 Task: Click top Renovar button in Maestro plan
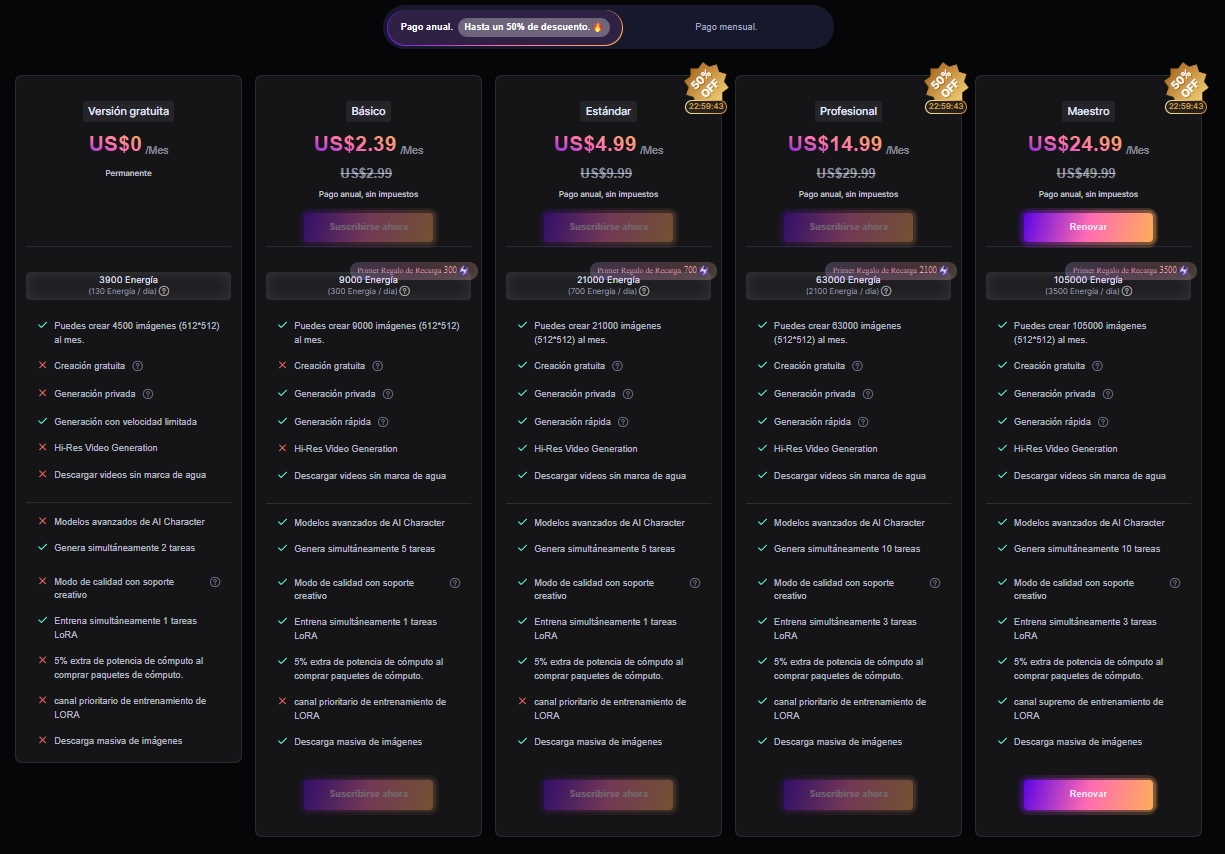pyautogui.click(x=1088, y=227)
